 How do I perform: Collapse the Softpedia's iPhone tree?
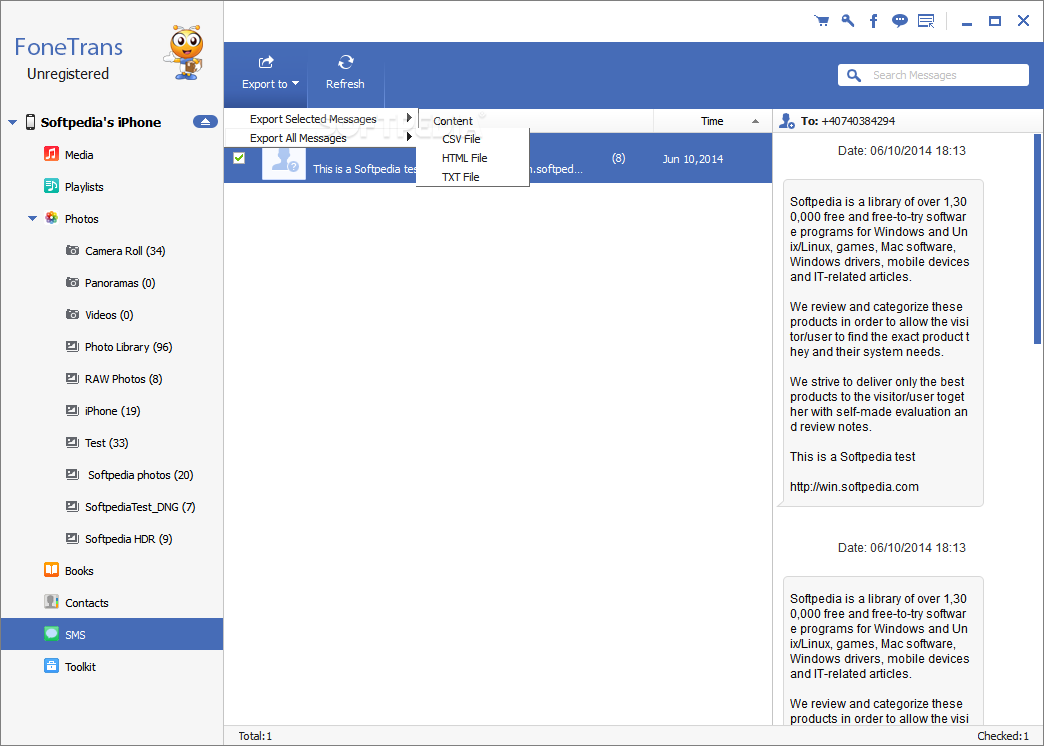[12, 123]
